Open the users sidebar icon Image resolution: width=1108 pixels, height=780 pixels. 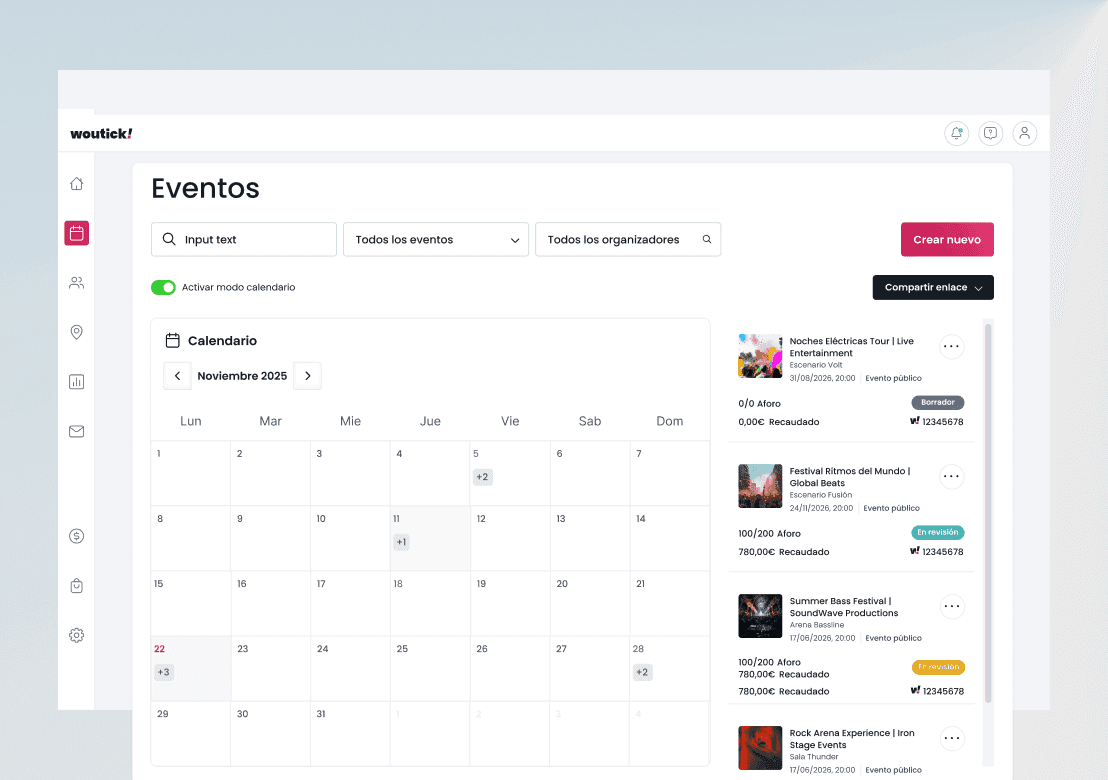[76, 283]
